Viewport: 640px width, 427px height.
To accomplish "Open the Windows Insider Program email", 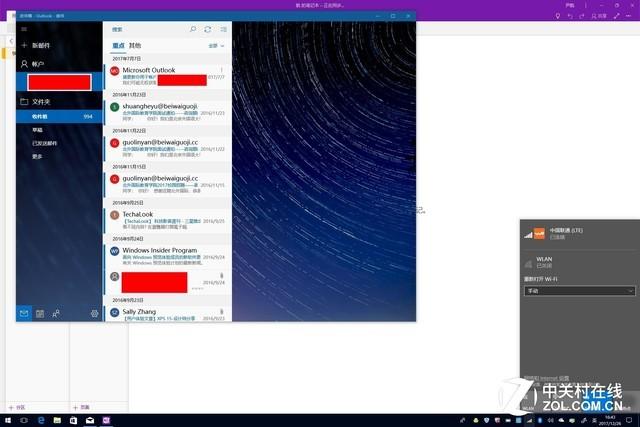I will click(168, 256).
